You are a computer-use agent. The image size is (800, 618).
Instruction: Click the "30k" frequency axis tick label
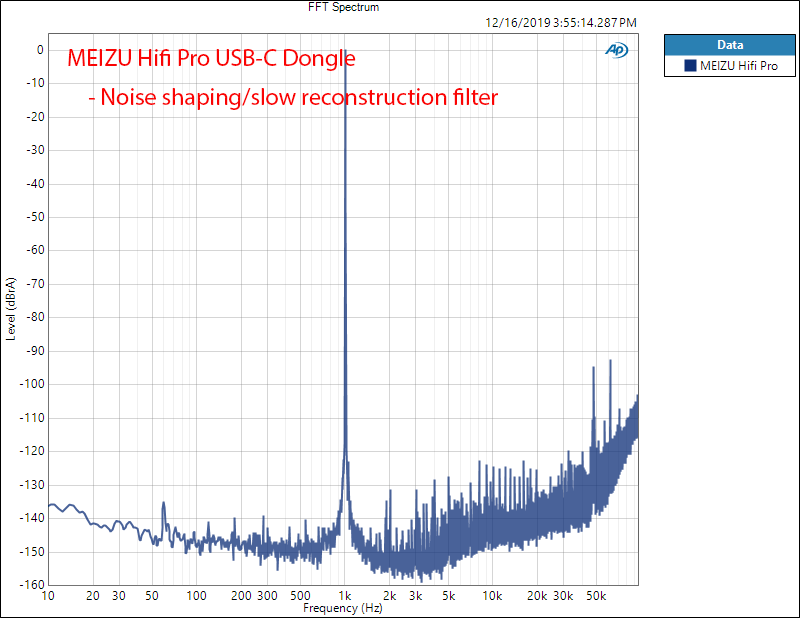coord(563,596)
